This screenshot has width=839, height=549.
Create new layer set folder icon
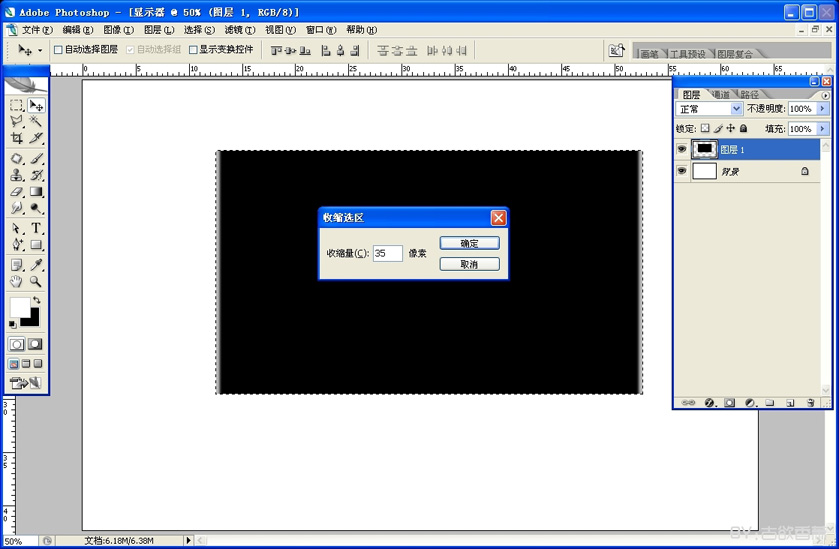[770, 402]
